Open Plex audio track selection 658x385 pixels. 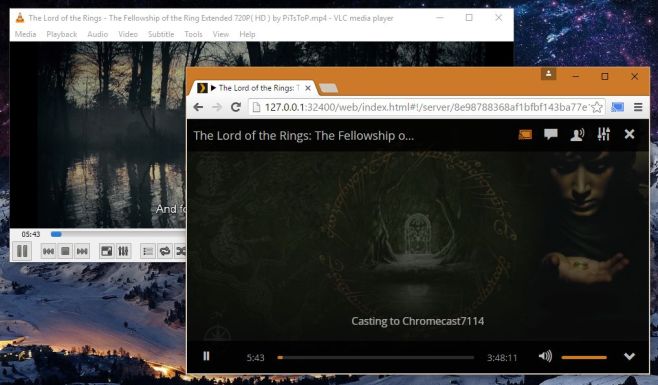(x=577, y=134)
